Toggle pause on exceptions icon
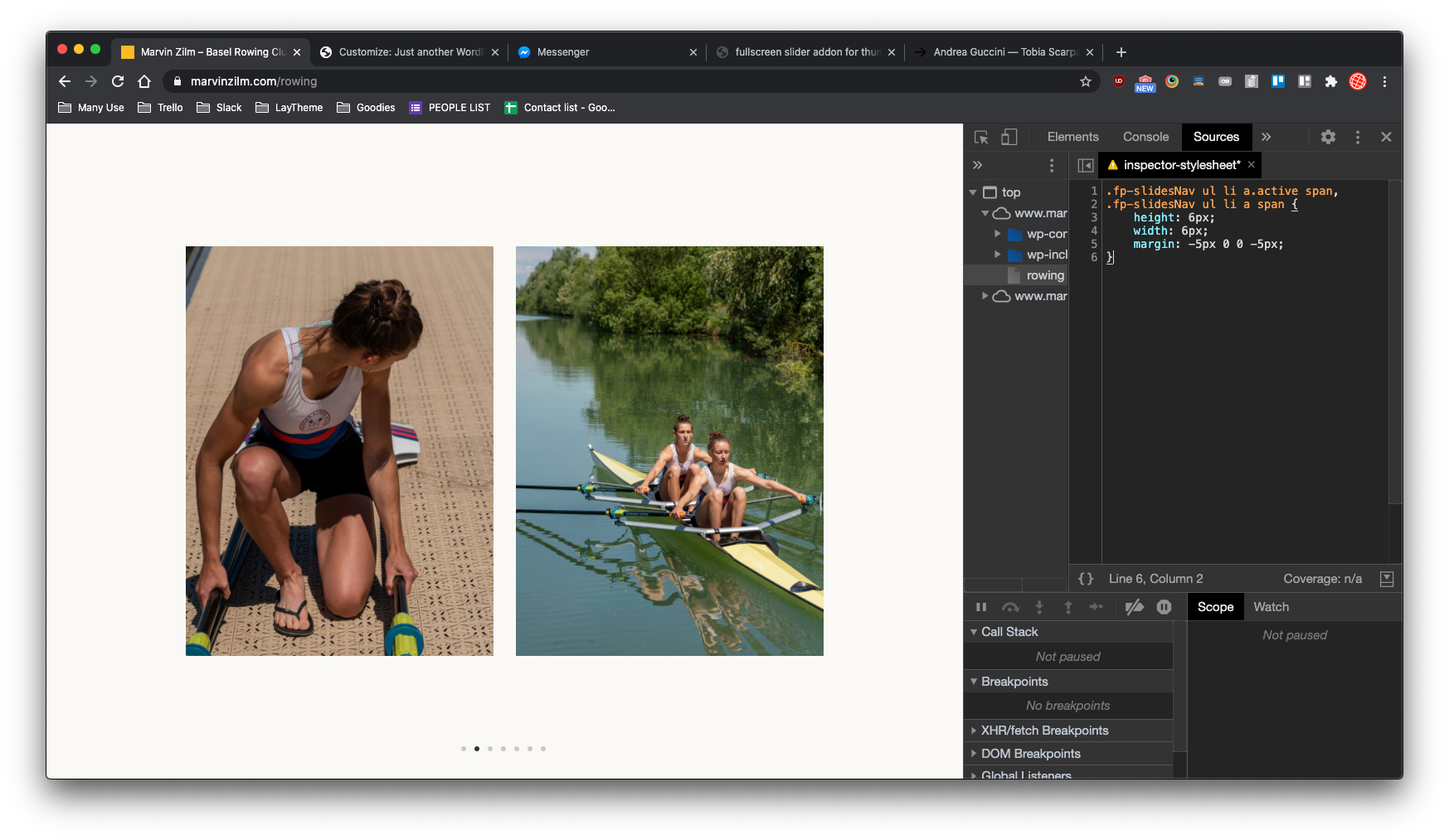The height and width of the screenshot is (840, 1449). point(1165,607)
